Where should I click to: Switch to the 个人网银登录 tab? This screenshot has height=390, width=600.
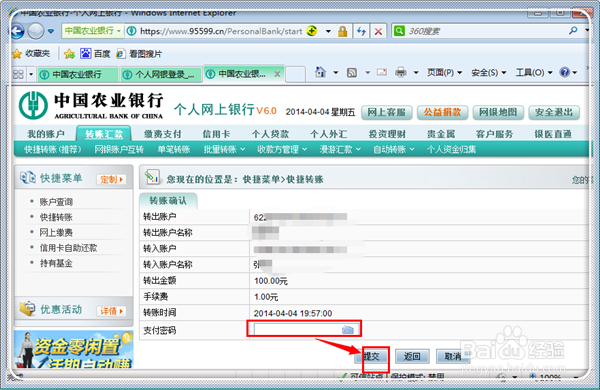[161, 74]
